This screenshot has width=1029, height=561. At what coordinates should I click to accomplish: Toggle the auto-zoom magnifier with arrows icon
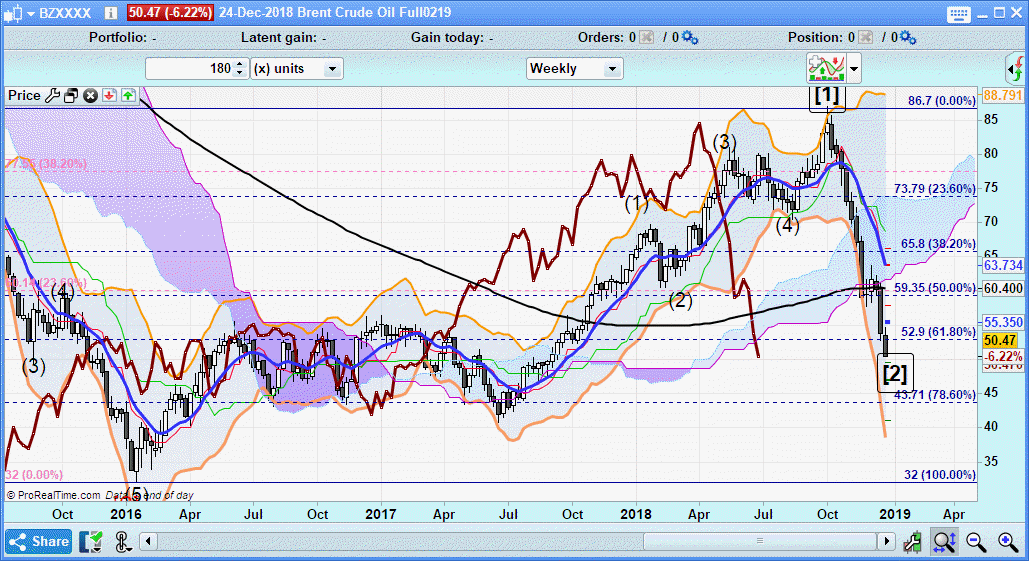pos(944,541)
